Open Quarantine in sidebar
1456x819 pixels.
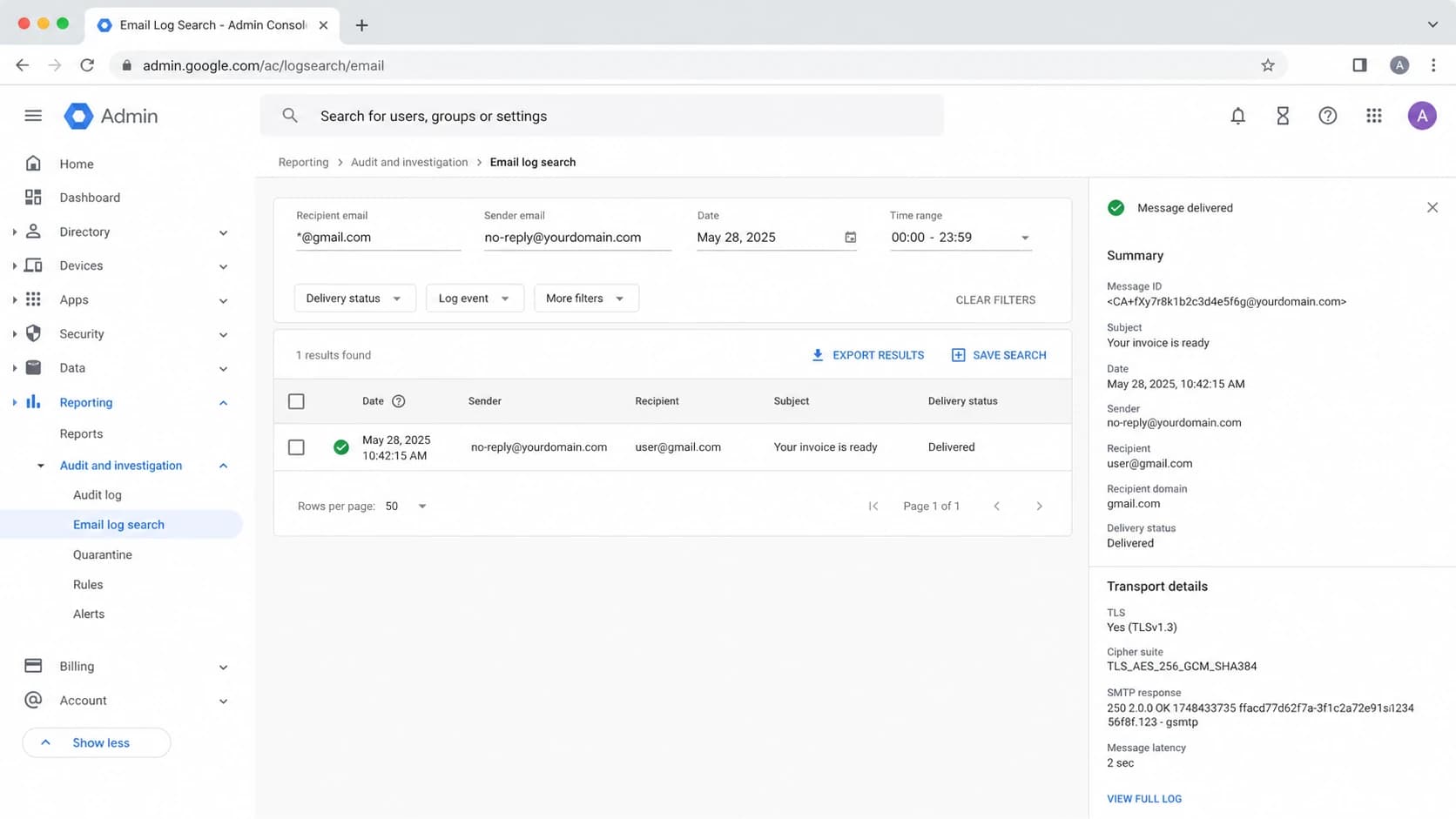pos(103,554)
